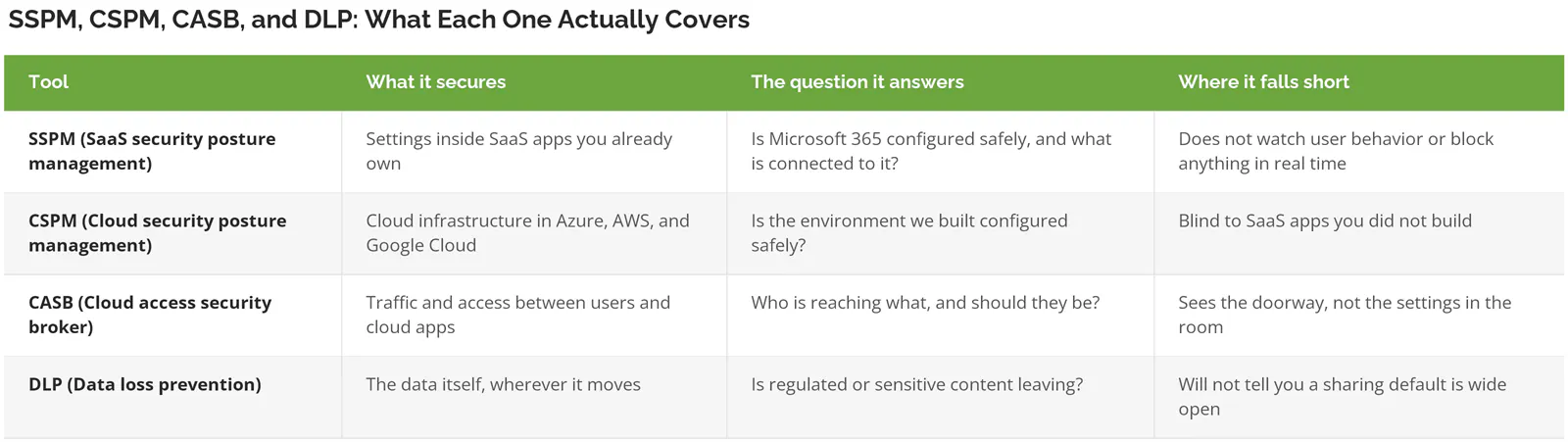Click the 'Where it falls short' header

click(x=1263, y=82)
